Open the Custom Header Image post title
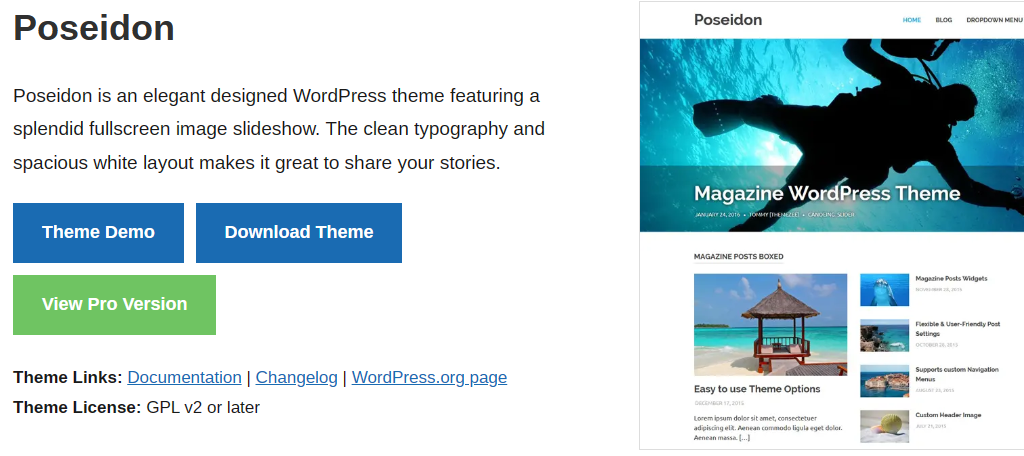Image resolution: width=1024 pixels, height=456 pixels. 948,415
